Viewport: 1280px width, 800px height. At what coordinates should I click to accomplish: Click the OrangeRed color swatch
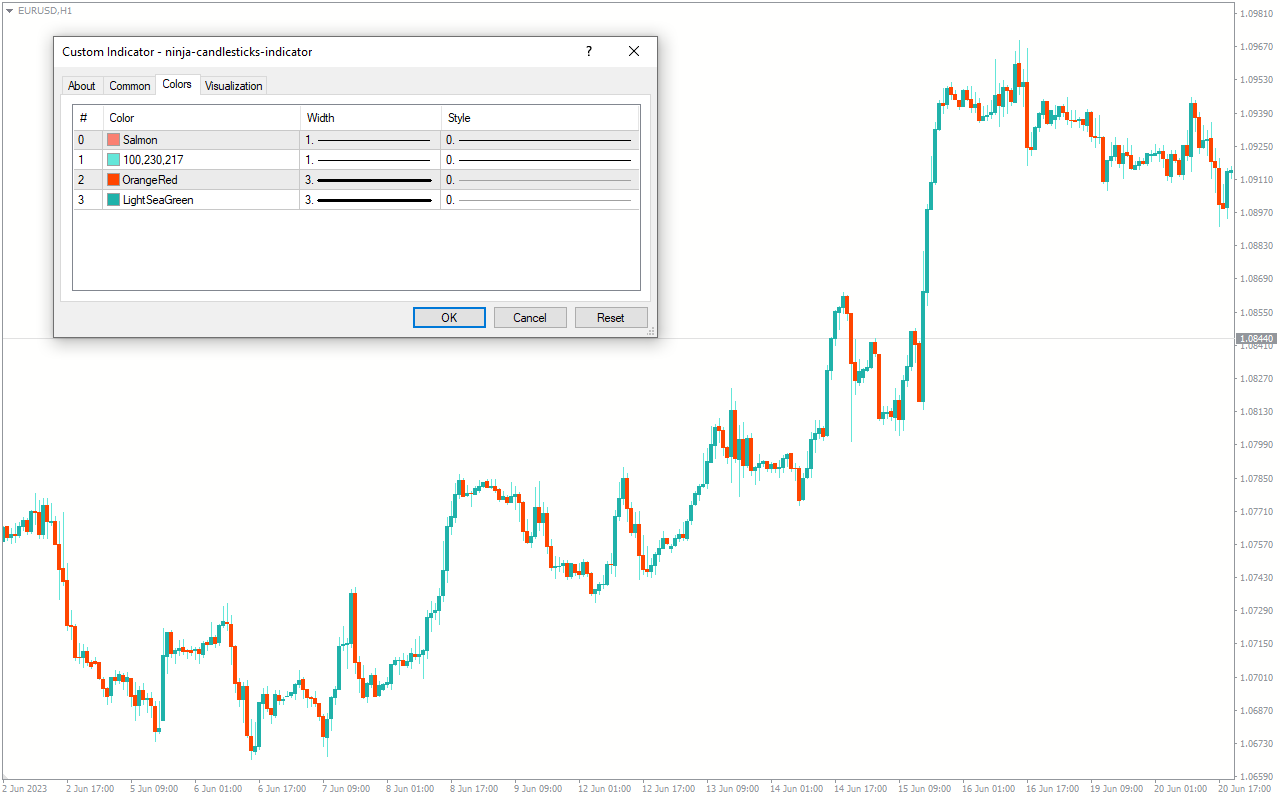tap(113, 180)
